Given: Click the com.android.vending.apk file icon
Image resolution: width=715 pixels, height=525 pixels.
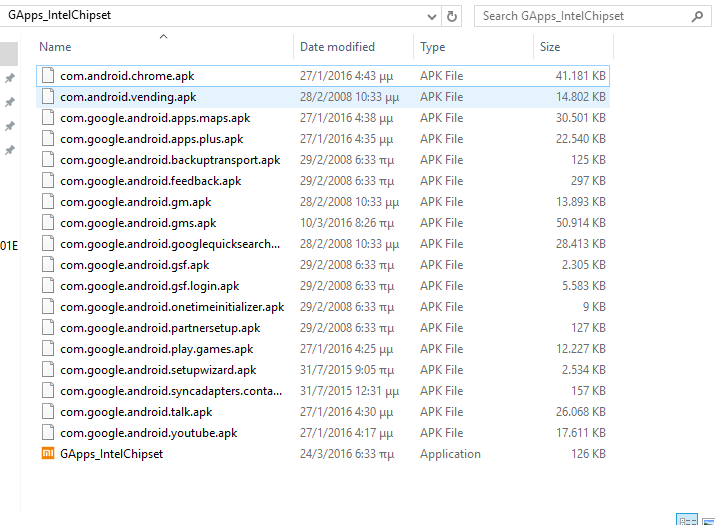Looking at the screenshot, I should [x=48, y=97].
